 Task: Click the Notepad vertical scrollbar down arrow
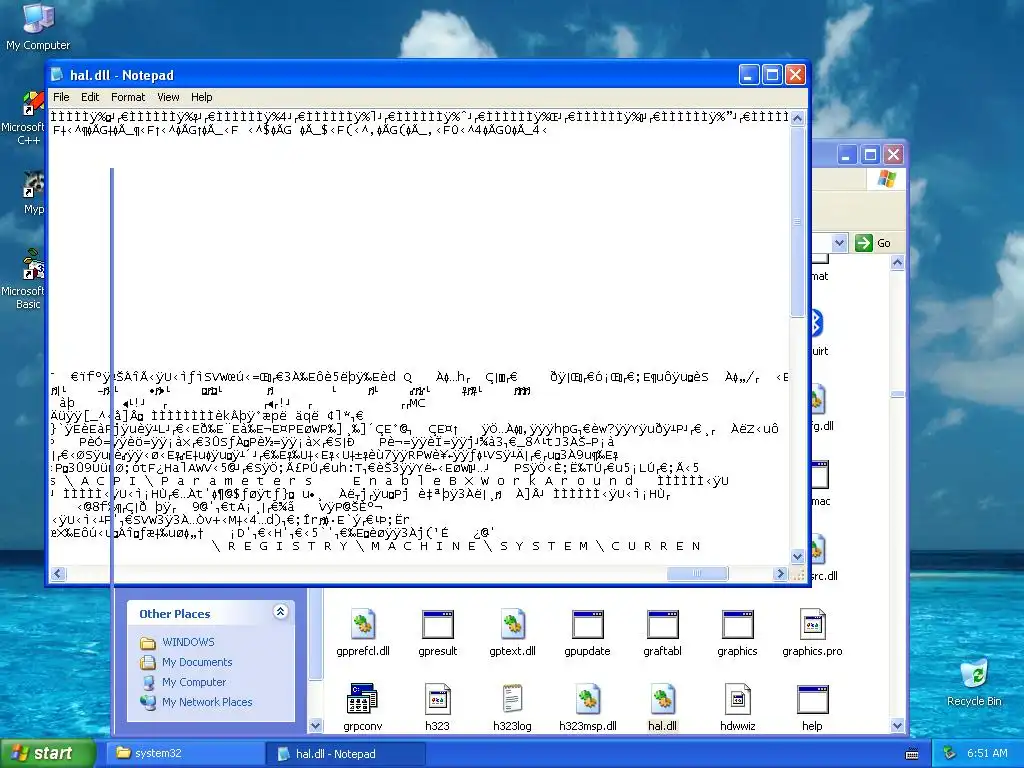(x=797, y=556)
